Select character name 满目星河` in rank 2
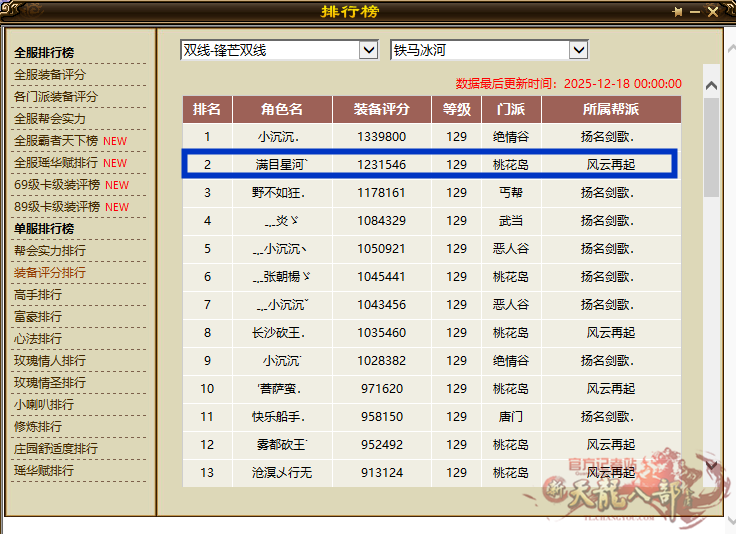The height and width of the screenshot is (534, 736). click(282, 165)
